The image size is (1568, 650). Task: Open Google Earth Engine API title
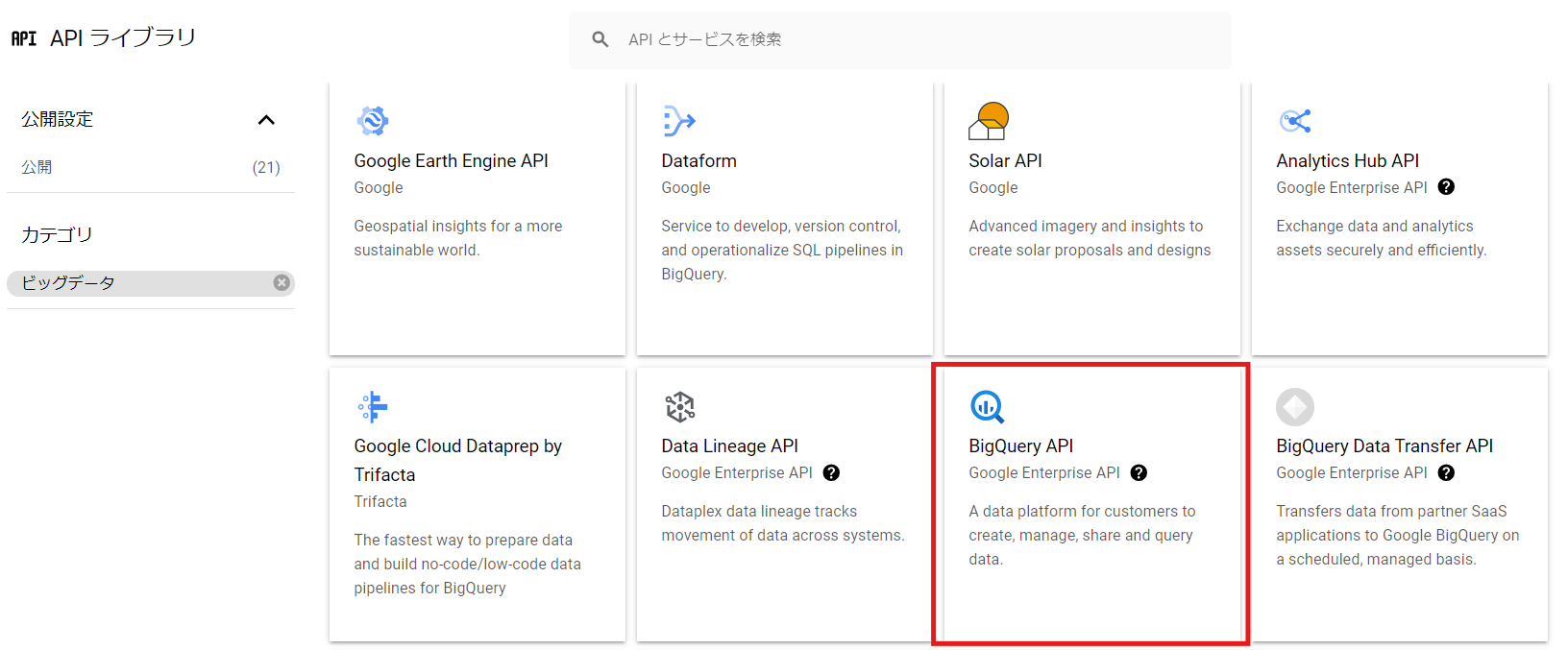[x=451, y=161]
